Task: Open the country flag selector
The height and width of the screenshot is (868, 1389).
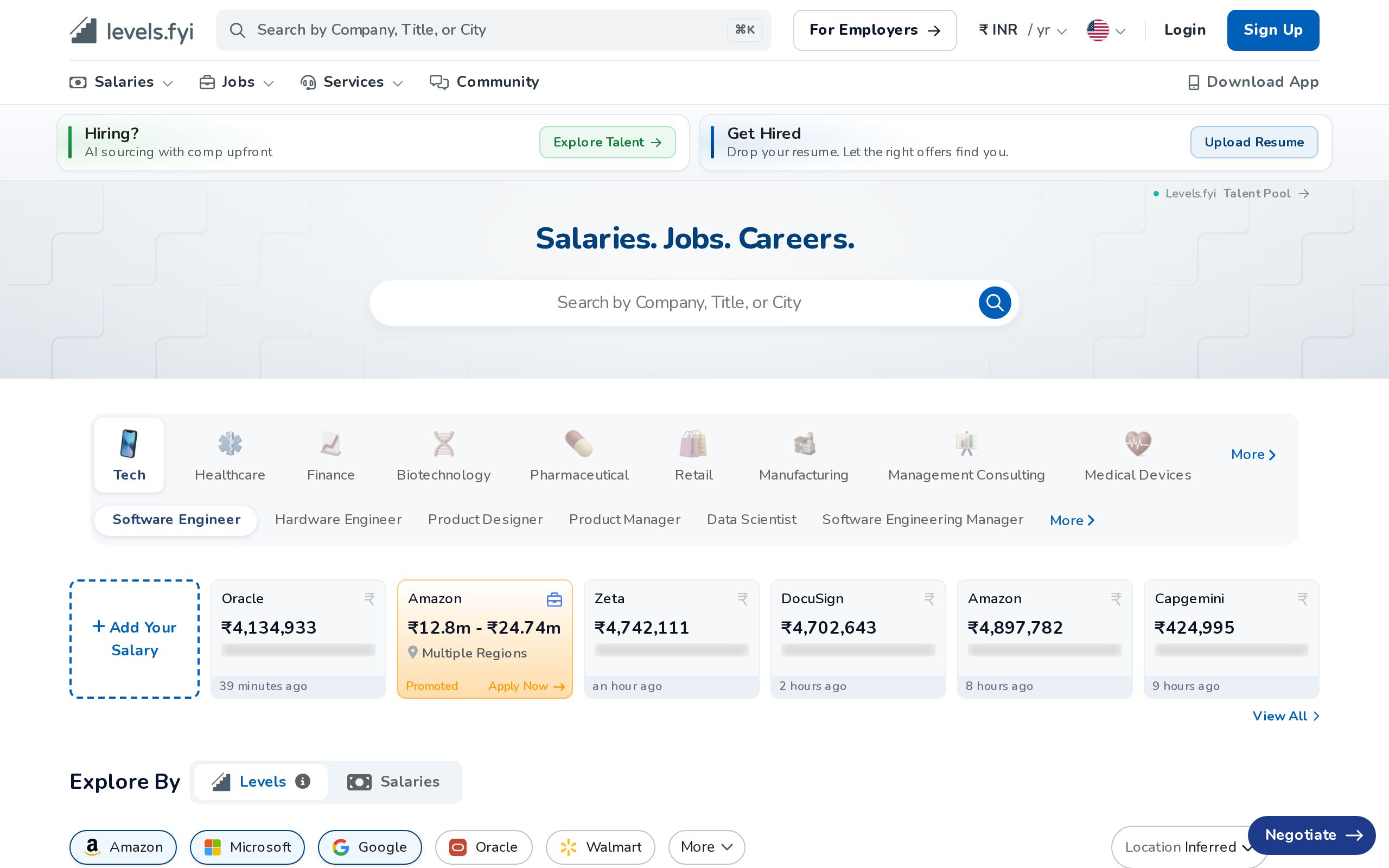Action: (x=1106, y=30)
